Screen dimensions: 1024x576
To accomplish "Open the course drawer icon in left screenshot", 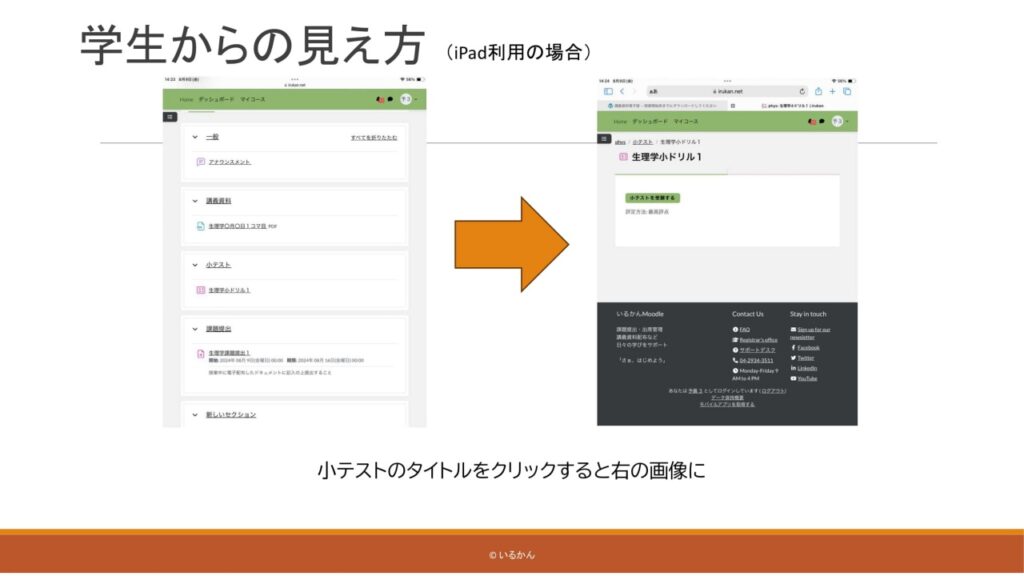I will (x=169, y=117).
